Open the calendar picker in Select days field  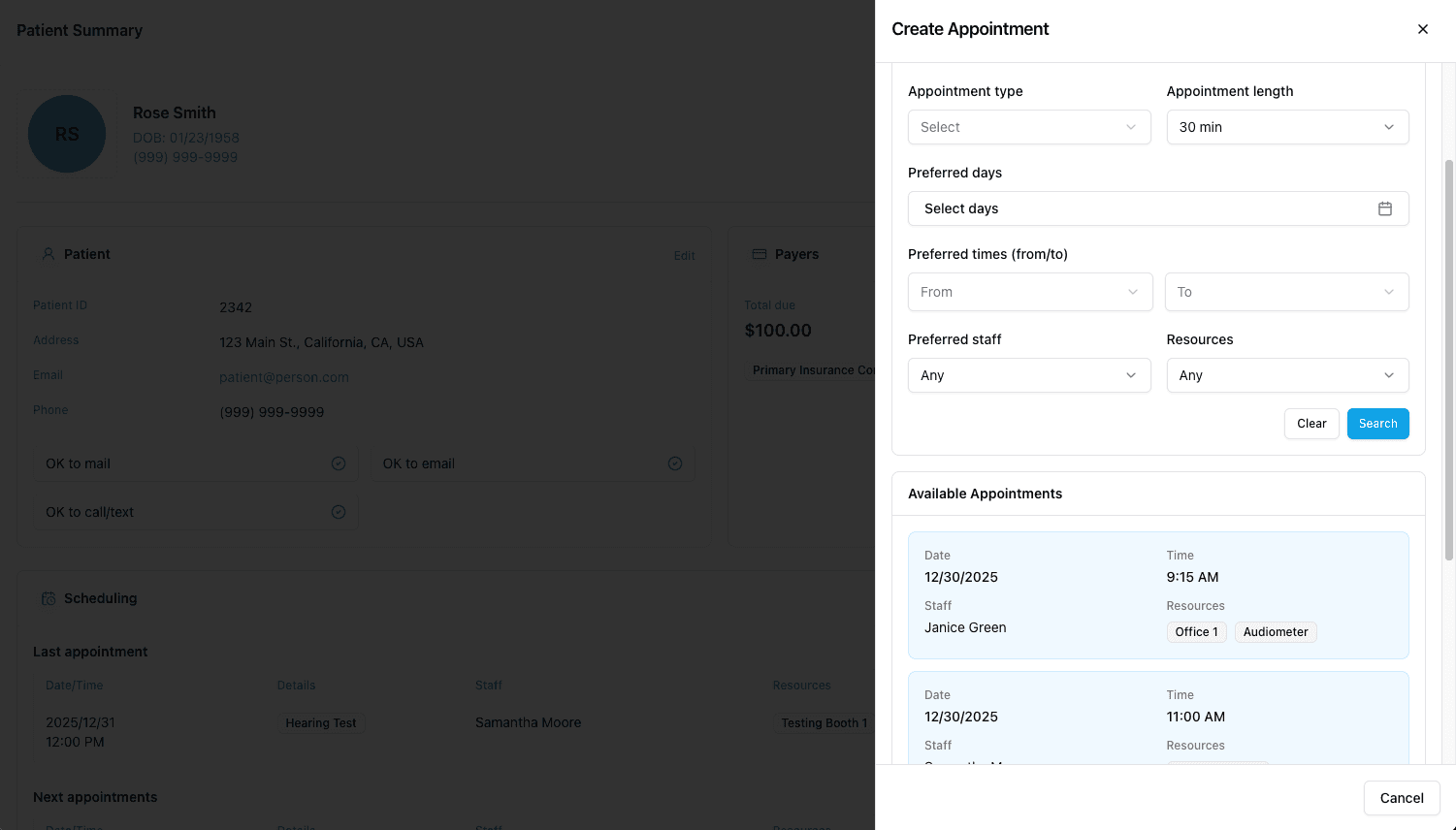[1385, 208]
